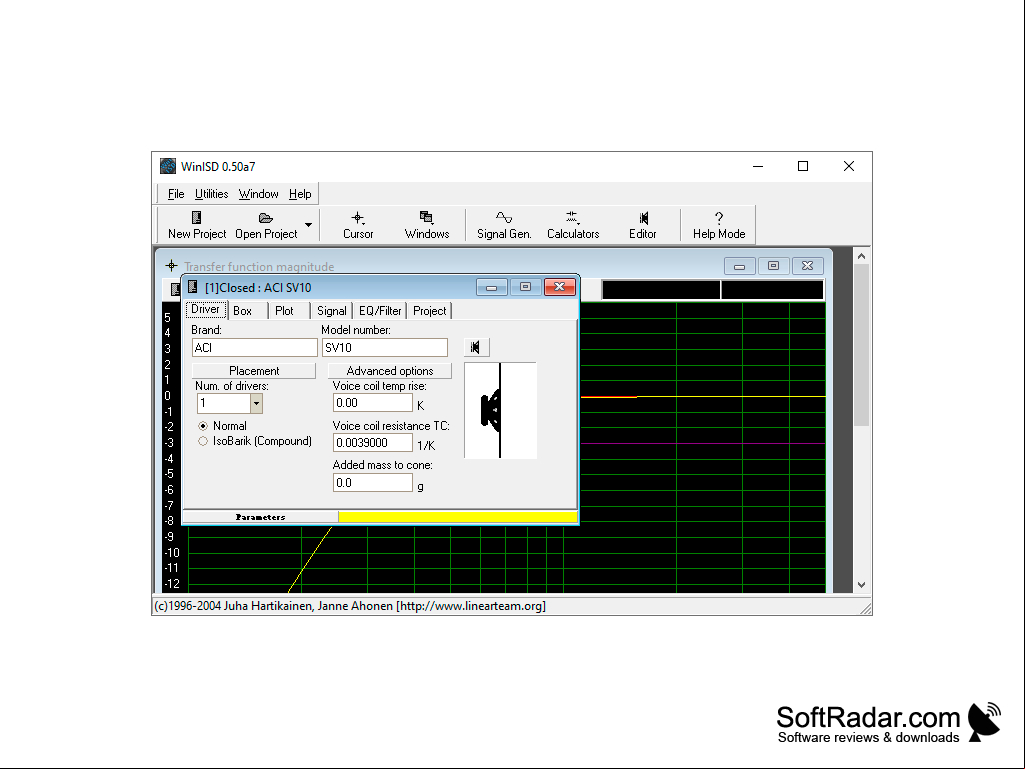The height and width of the screenshot is (769, 1025).
Task: Click the driver placement diagram thumbnail
Action: pyautogui.click(x=500, y=411)
